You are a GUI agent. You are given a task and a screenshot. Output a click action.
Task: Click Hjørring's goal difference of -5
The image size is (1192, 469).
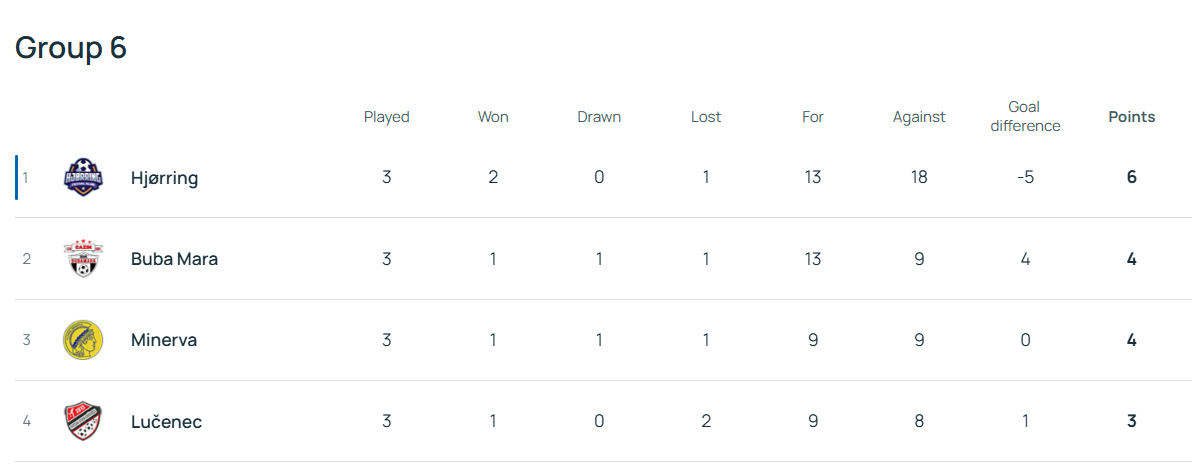point(1025,178)
